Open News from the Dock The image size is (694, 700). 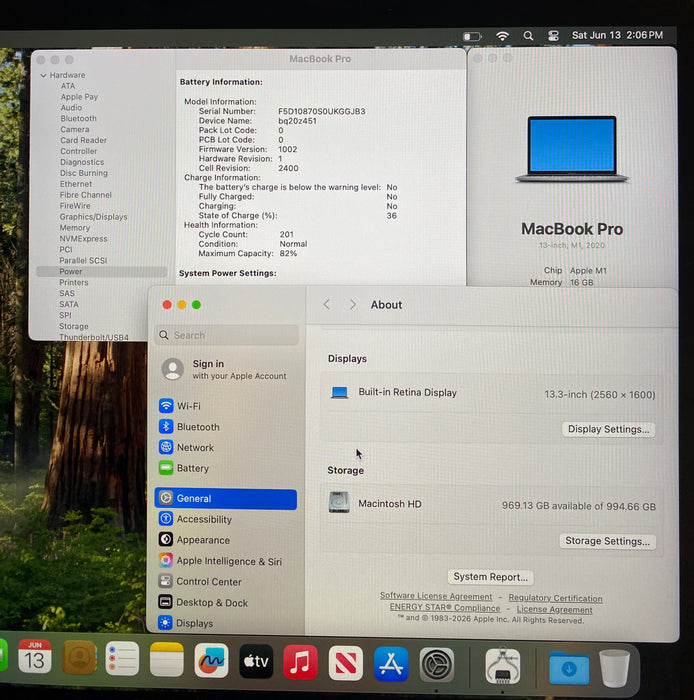point(345,663)
